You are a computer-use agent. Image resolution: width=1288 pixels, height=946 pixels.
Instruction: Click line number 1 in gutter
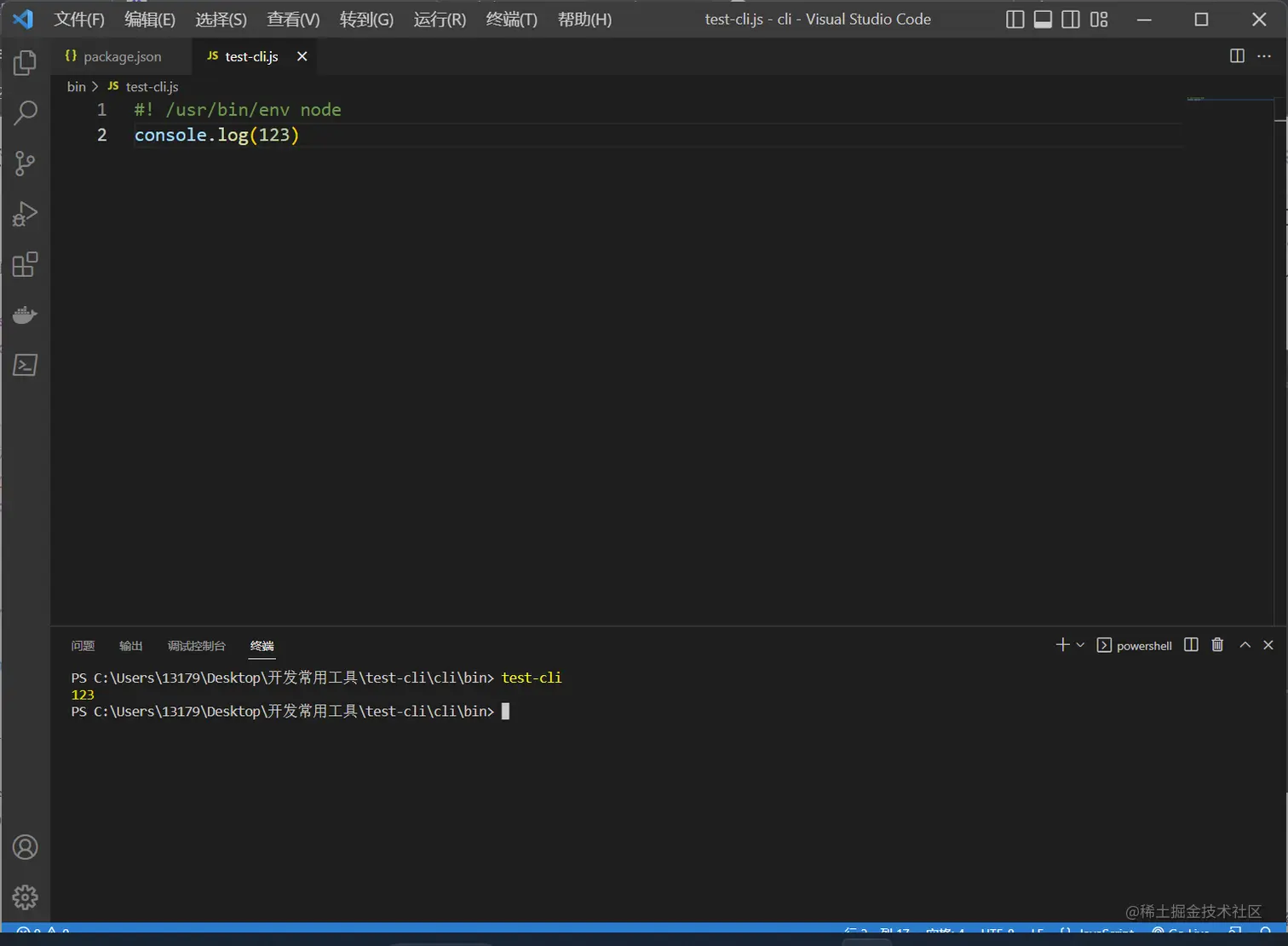(101, 110)
